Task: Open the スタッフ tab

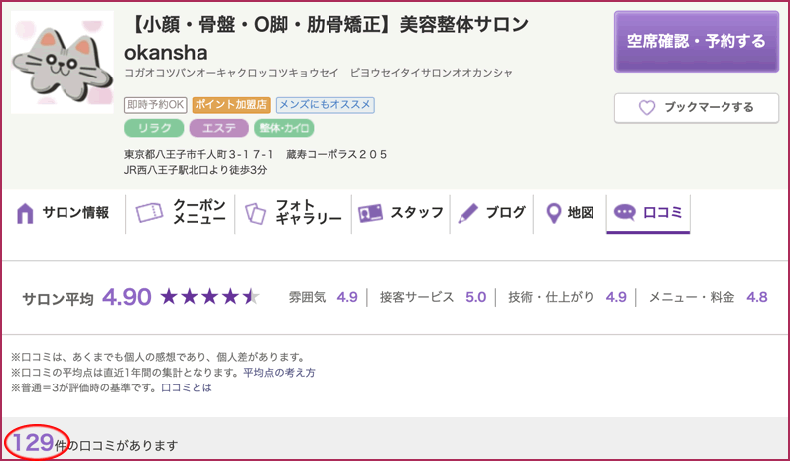Action: click(417, 213)
